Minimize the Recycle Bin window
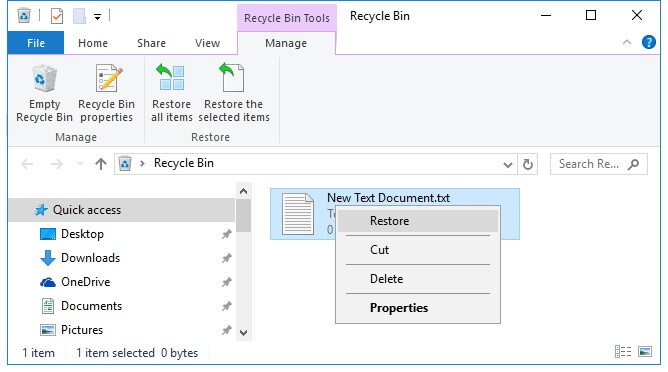 tap(546, 16)
